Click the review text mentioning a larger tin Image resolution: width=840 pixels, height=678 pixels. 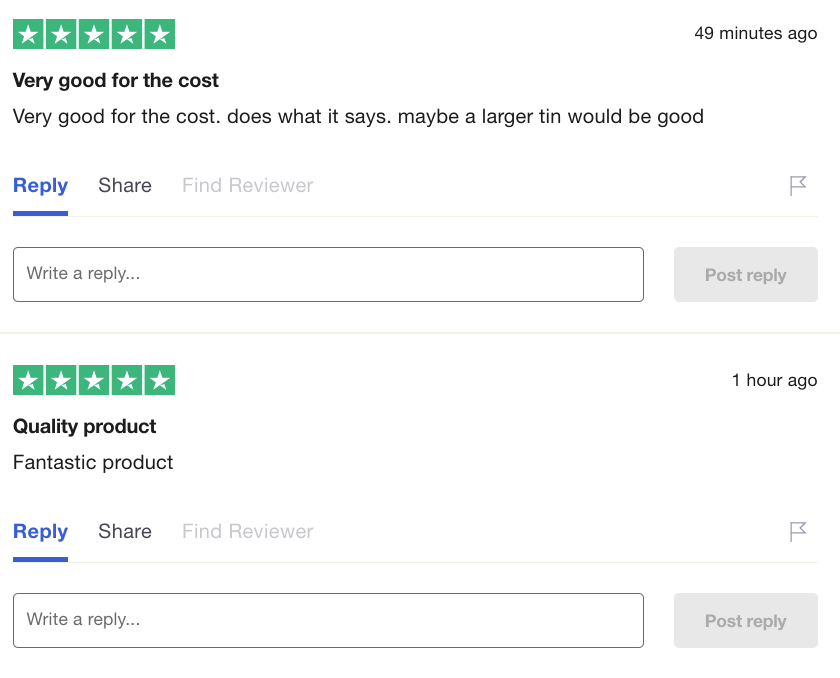[358, 116]
